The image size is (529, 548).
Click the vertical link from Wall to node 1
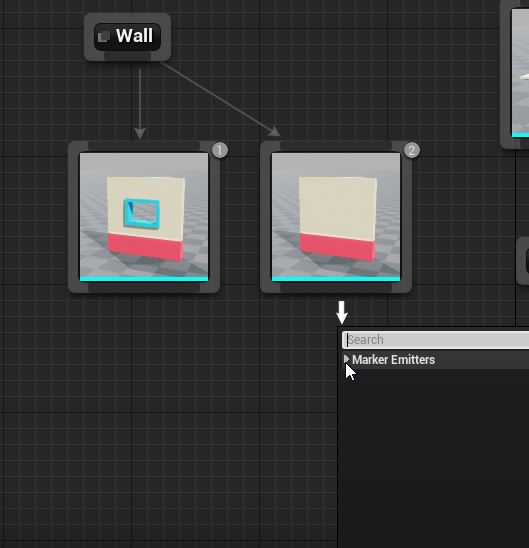pyautogui.click(x=140, y=101)
